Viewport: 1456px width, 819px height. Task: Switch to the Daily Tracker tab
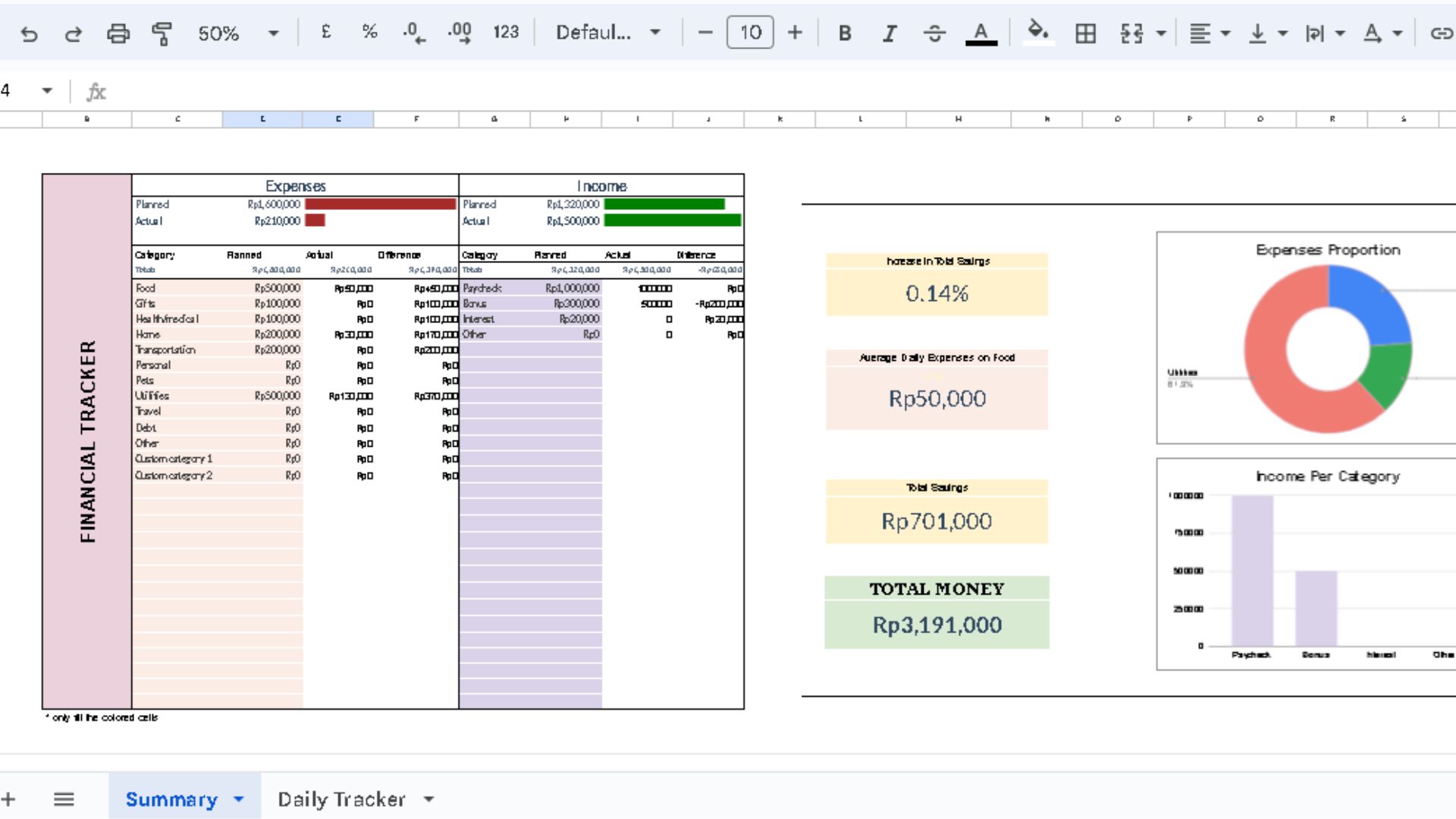coord(341,799)
